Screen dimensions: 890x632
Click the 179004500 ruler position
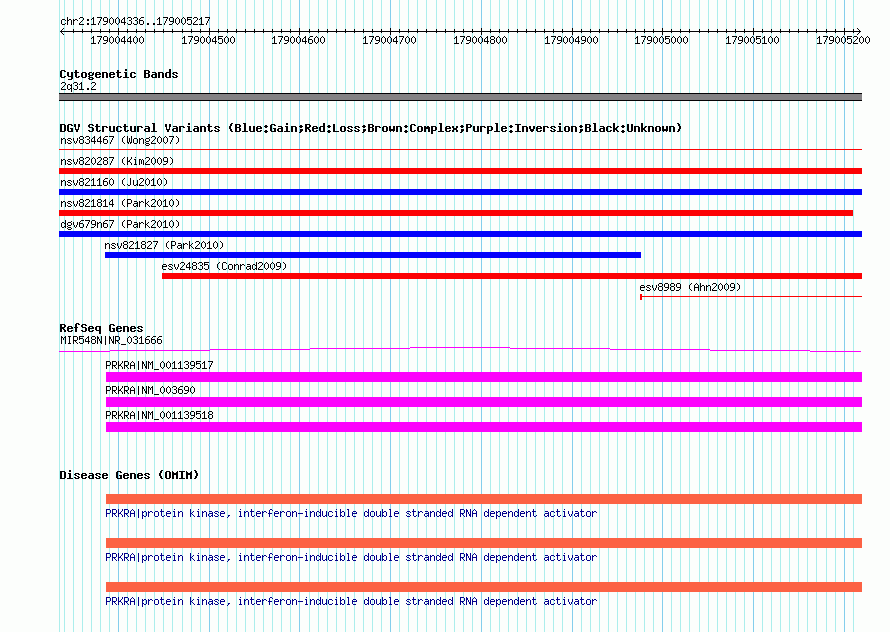(208, 40)
